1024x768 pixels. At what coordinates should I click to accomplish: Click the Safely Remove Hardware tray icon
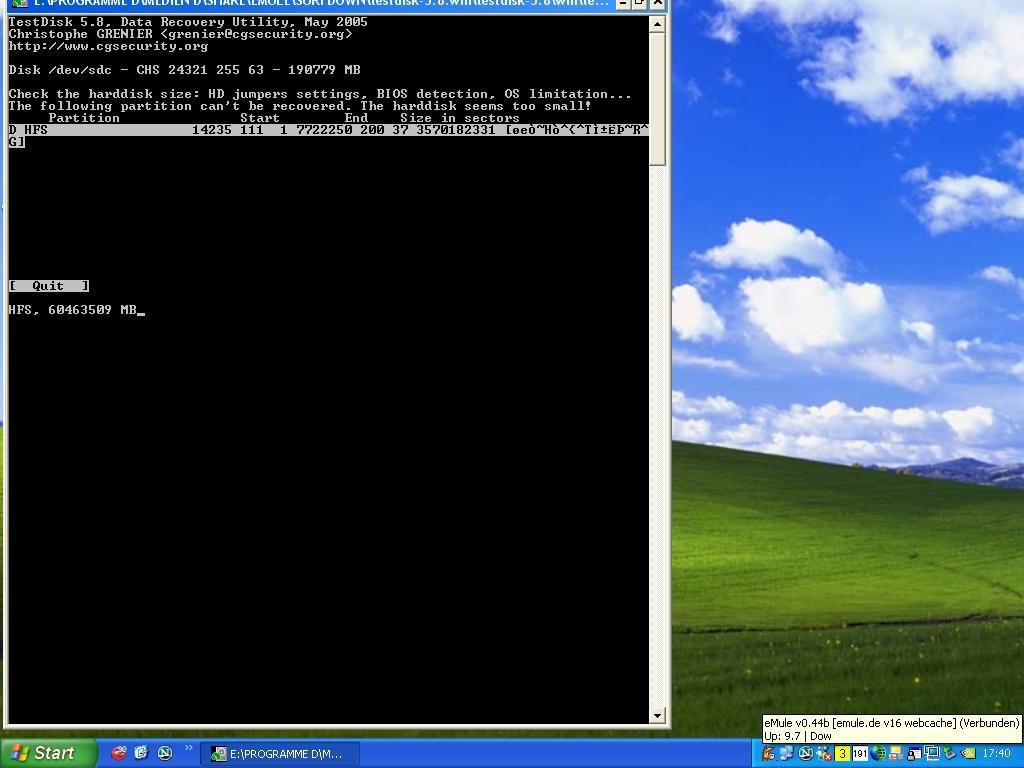point(950,754)
